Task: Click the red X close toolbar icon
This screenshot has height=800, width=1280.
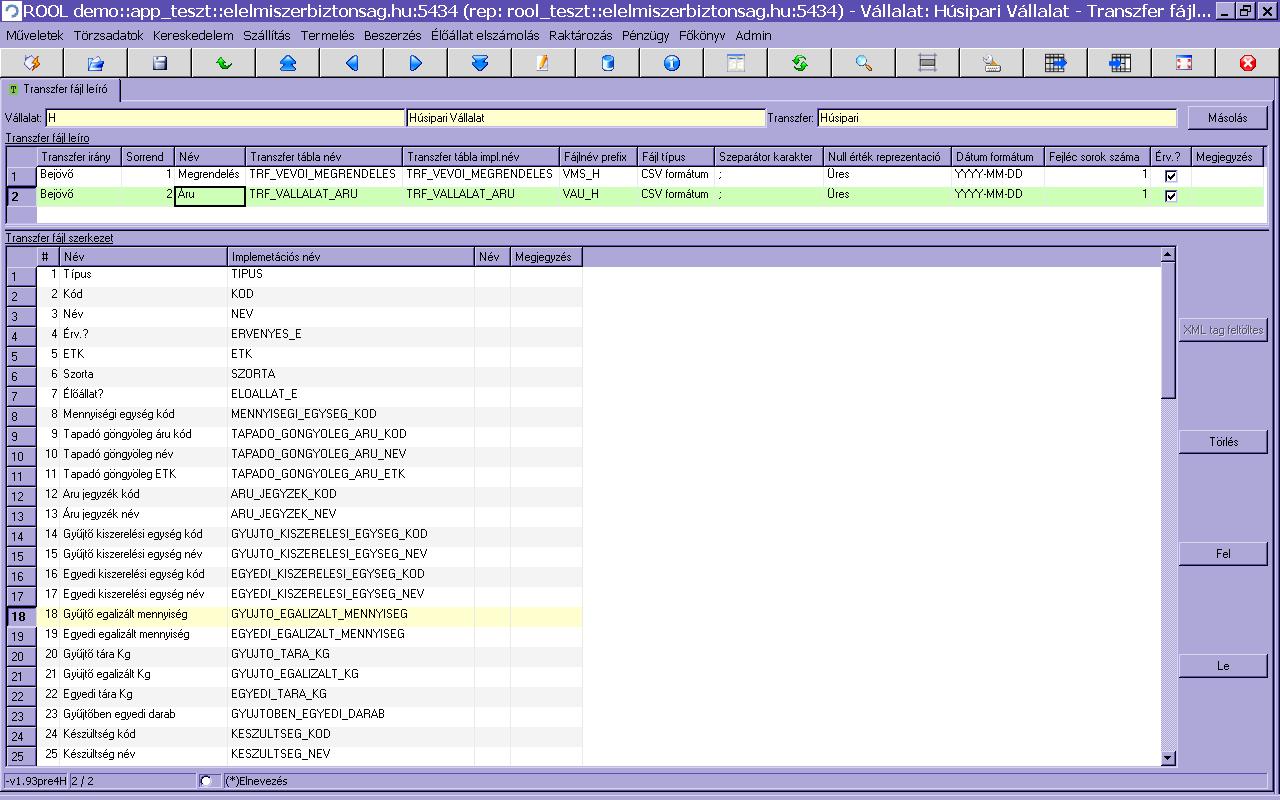Action: [x=1247, y=63]
